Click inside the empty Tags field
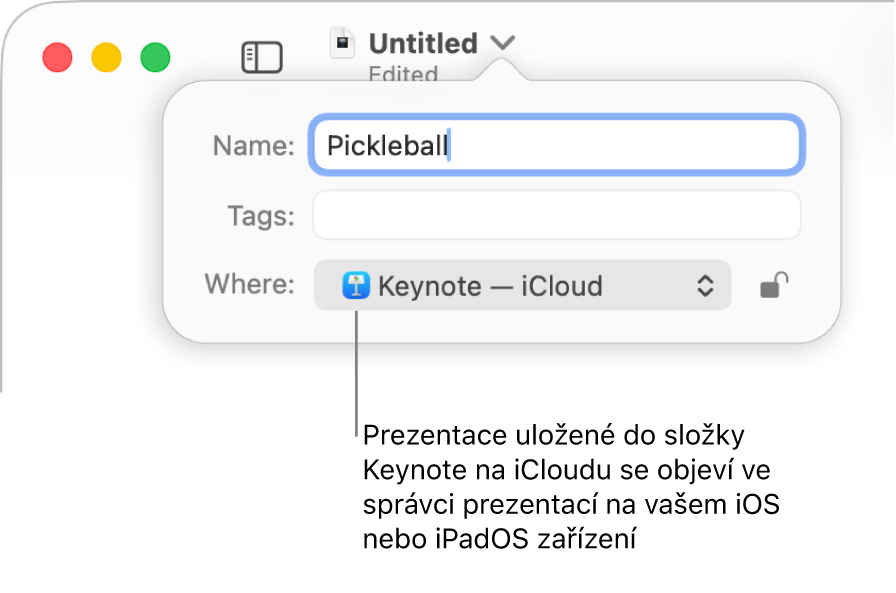This screenshot has height=593, width=896. [556, 215]
